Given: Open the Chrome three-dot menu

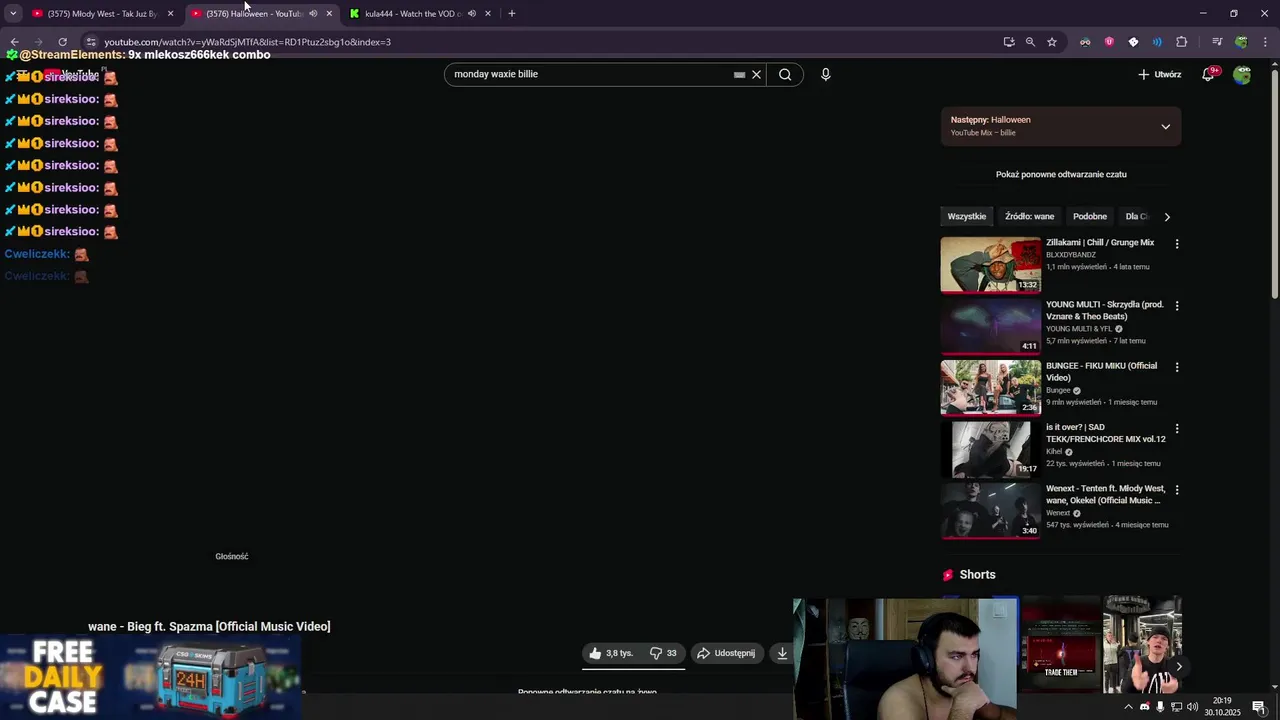Looking at the screenshot, I should click(1266, 42).
